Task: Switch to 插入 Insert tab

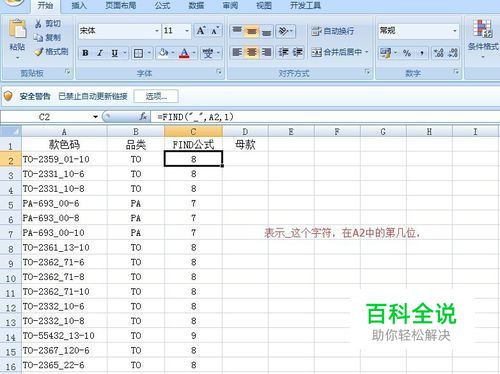Action: [79, 5]
